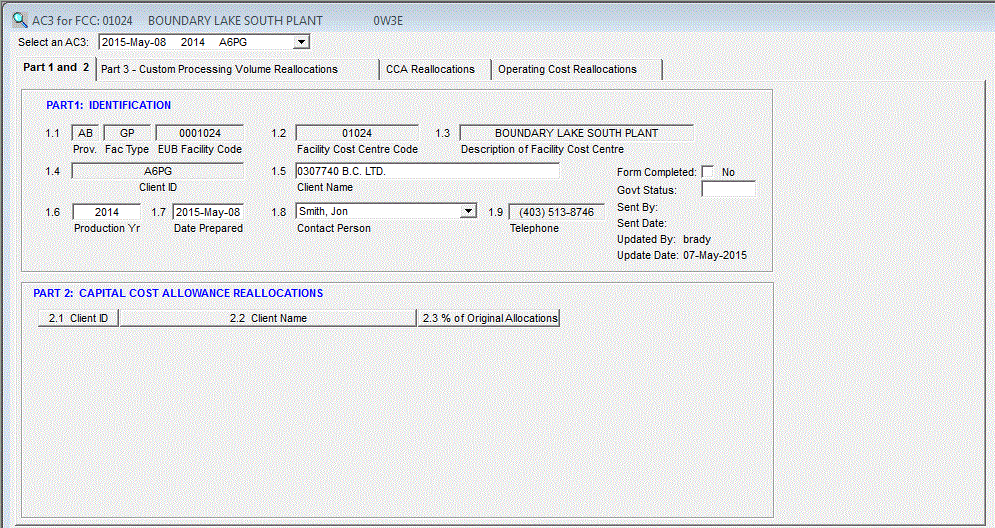Select the Operating Cost Reallocations tab
Viewport: 995px width, 528px height.
tap(567, 69)
